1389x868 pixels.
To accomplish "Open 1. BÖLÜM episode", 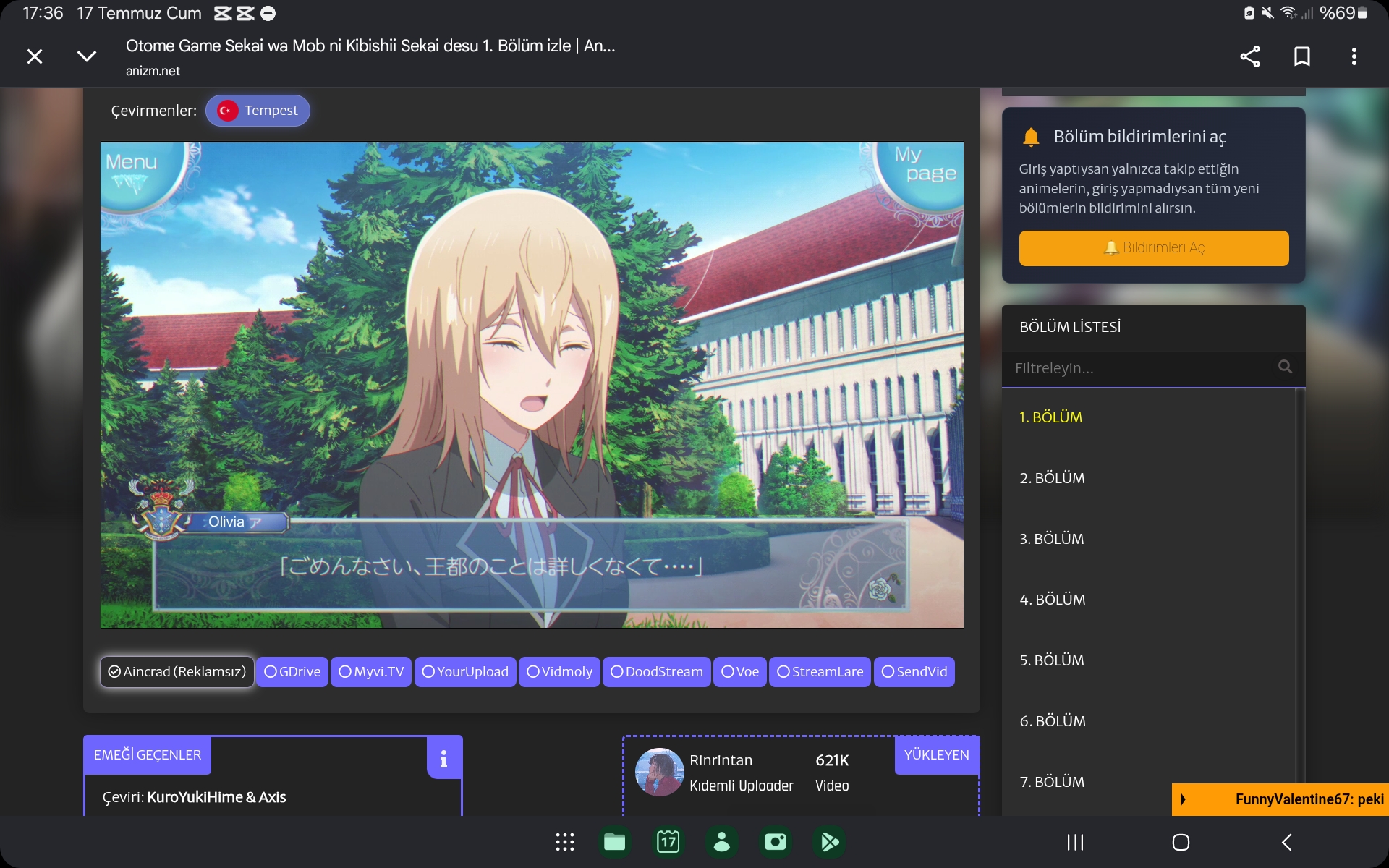I will (1050, 417).
